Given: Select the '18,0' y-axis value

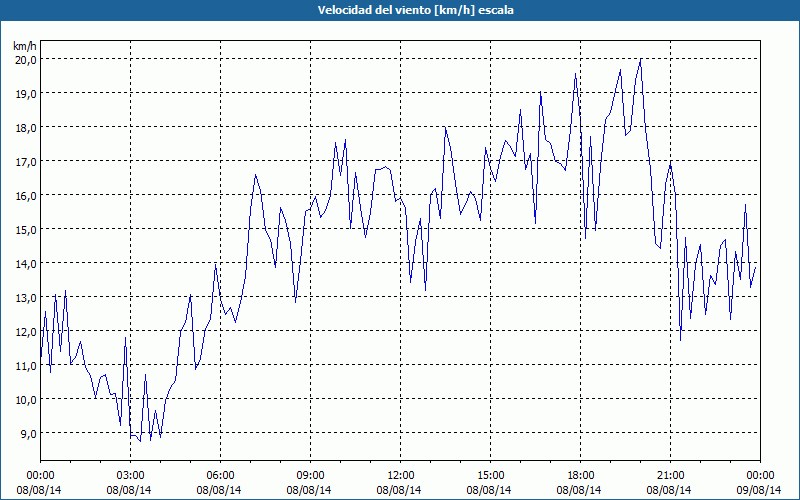Looking at the screenshot, I should pos(26,127).
